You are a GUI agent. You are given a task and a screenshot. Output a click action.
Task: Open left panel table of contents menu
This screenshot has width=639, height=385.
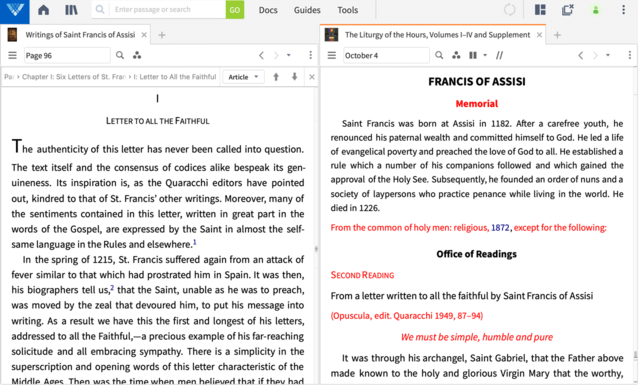pyautogui.click(x=12, y=55)
